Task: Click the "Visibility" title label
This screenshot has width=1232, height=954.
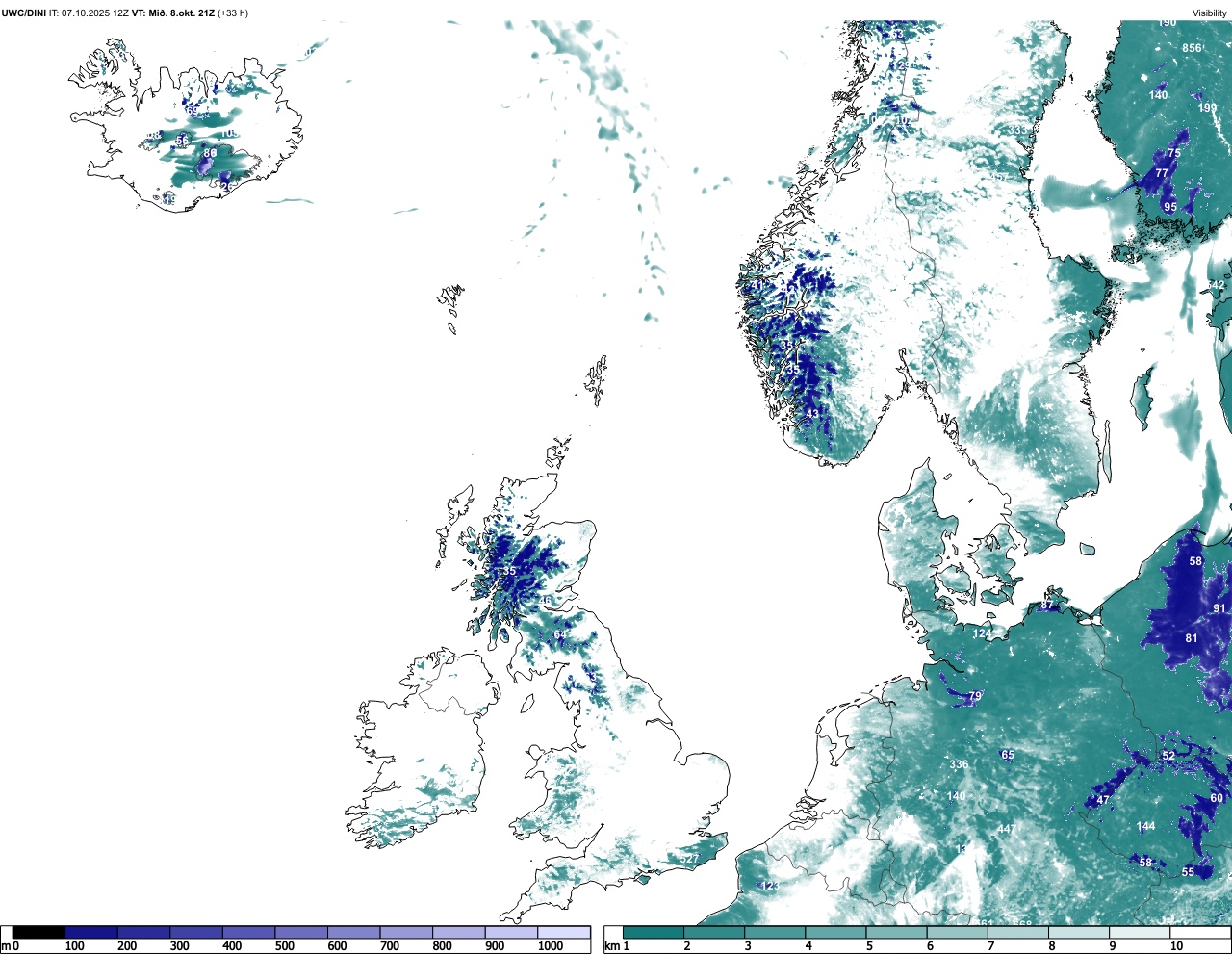Action: tap(1209, 13)
